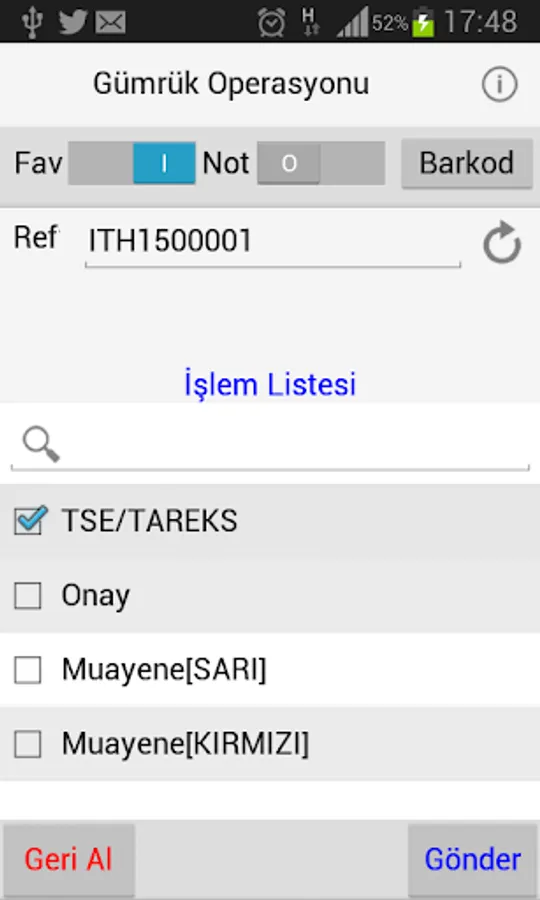Focus the İşlem Listesi search box
Image resolution: width=540 pixels, height=900 pixels.
(x=270, y=445)
